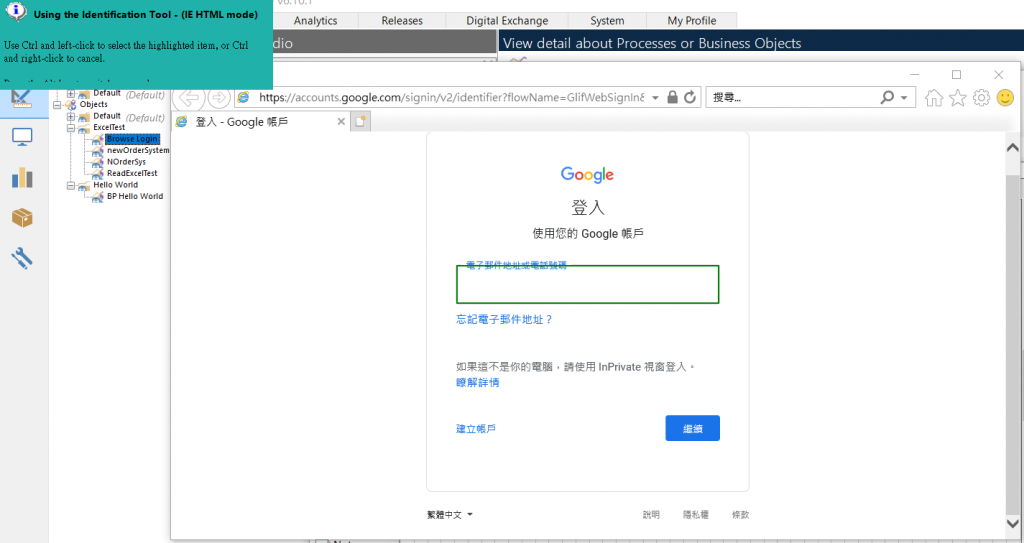Open the address bar URL dropdown
Screen dimensions: 1024x543
(x=655, y=97)
